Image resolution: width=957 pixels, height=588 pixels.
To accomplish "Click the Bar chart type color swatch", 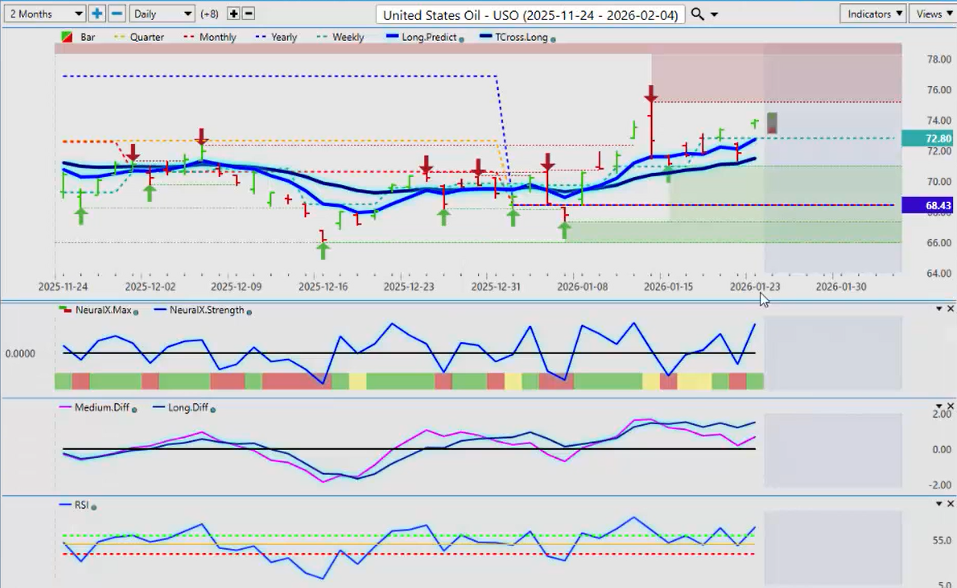I will click(x=67, y=38).
